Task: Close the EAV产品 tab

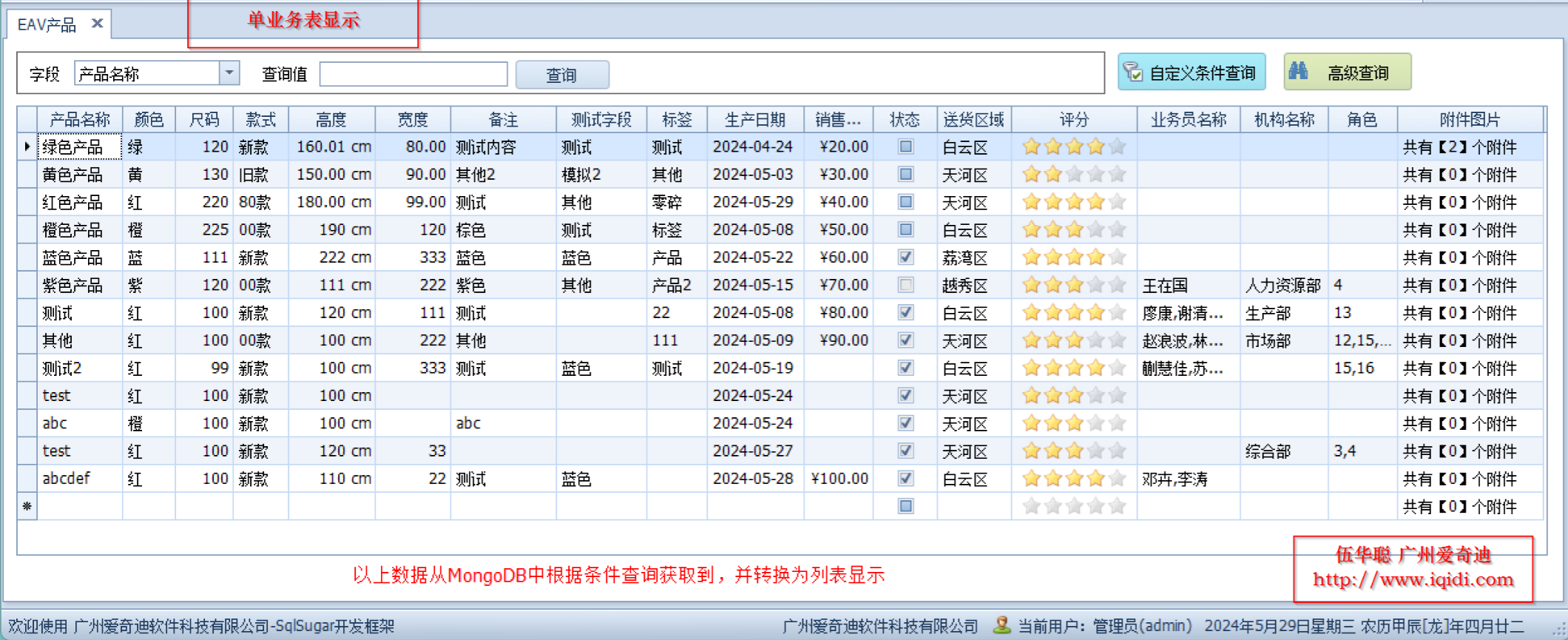Action: (x=97, y=24)
